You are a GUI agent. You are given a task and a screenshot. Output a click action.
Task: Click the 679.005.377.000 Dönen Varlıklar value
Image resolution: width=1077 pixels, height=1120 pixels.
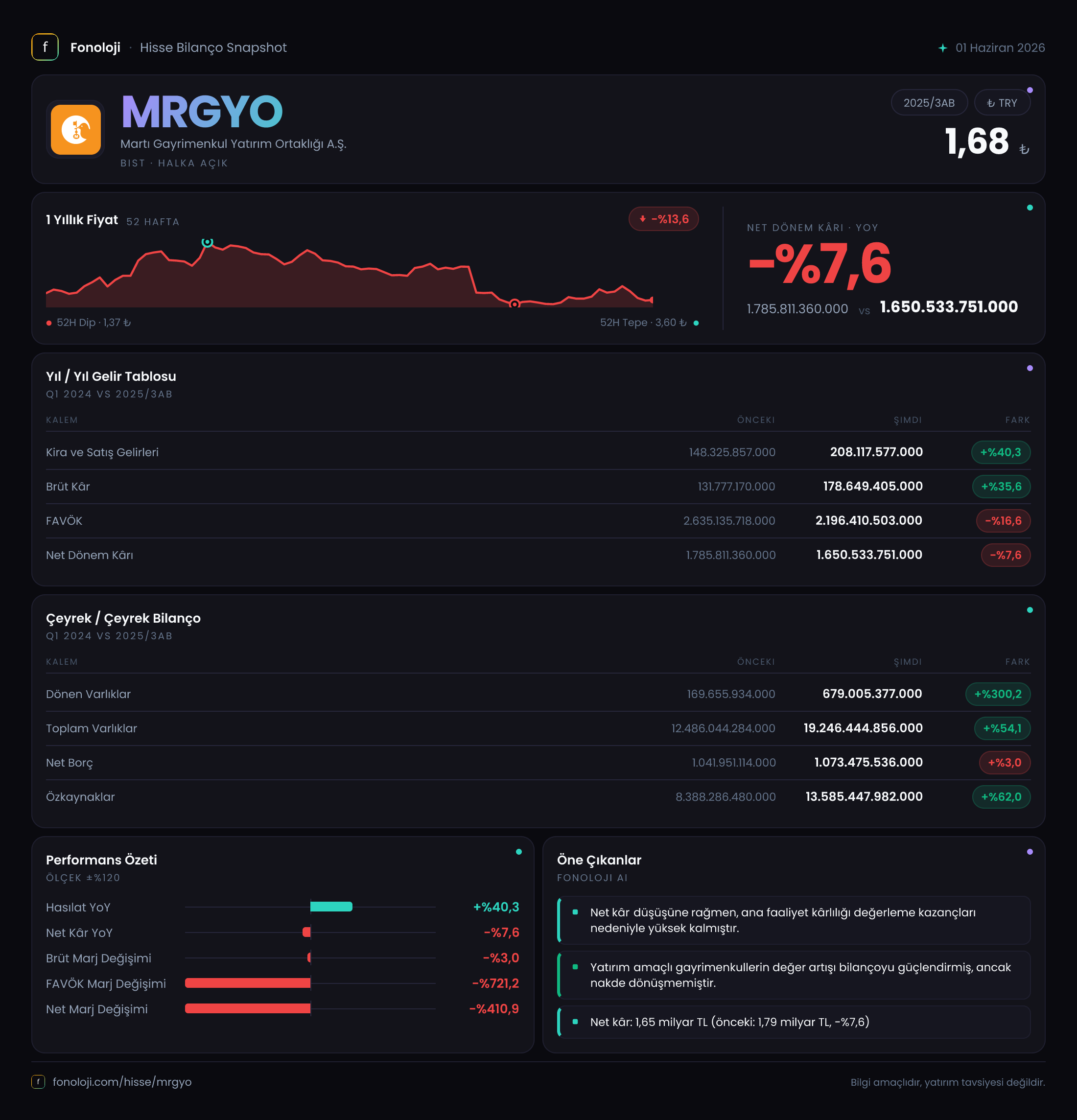click(x=872, y=694)
